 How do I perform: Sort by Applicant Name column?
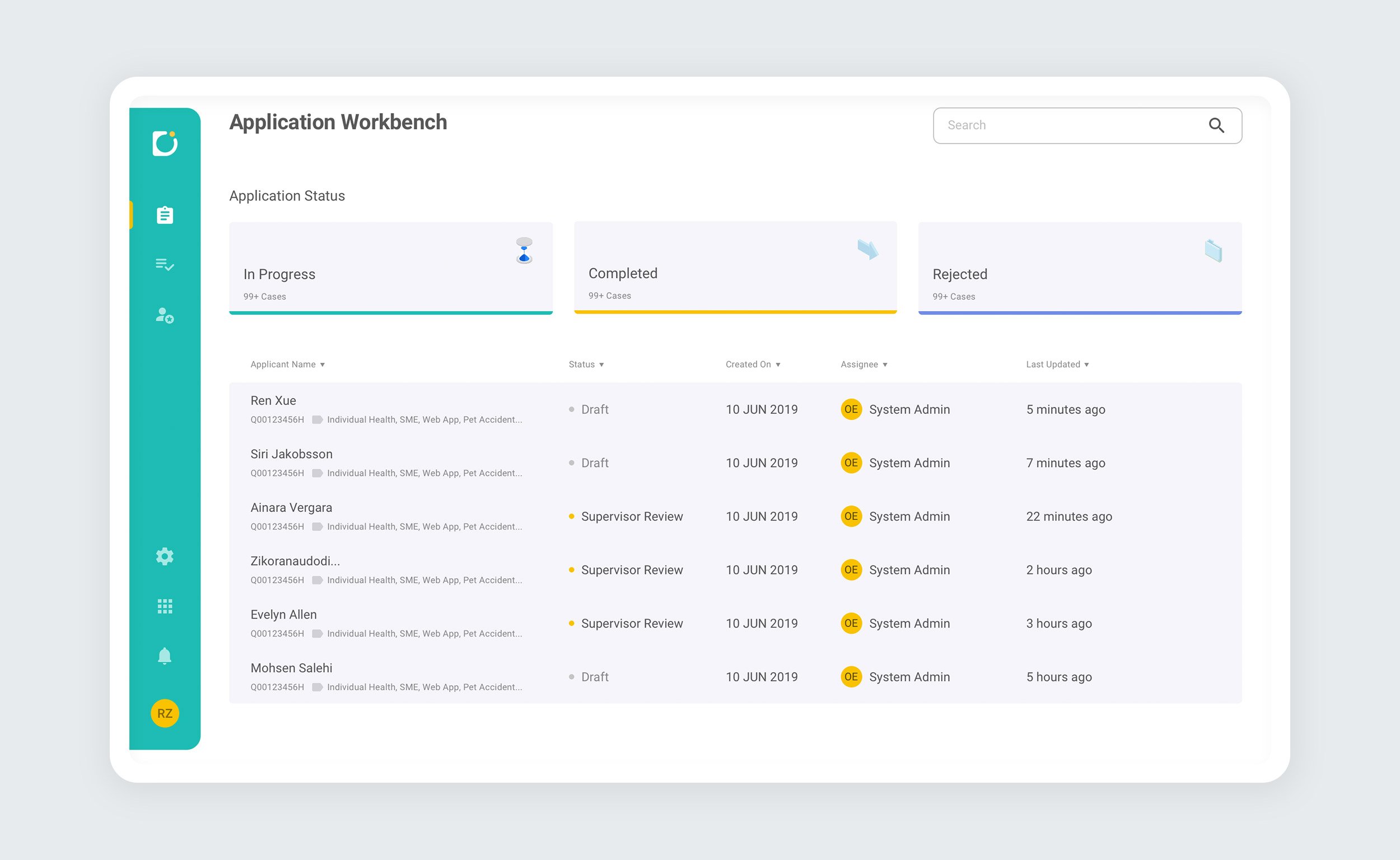pyautogui.click(x=287, y=364)
